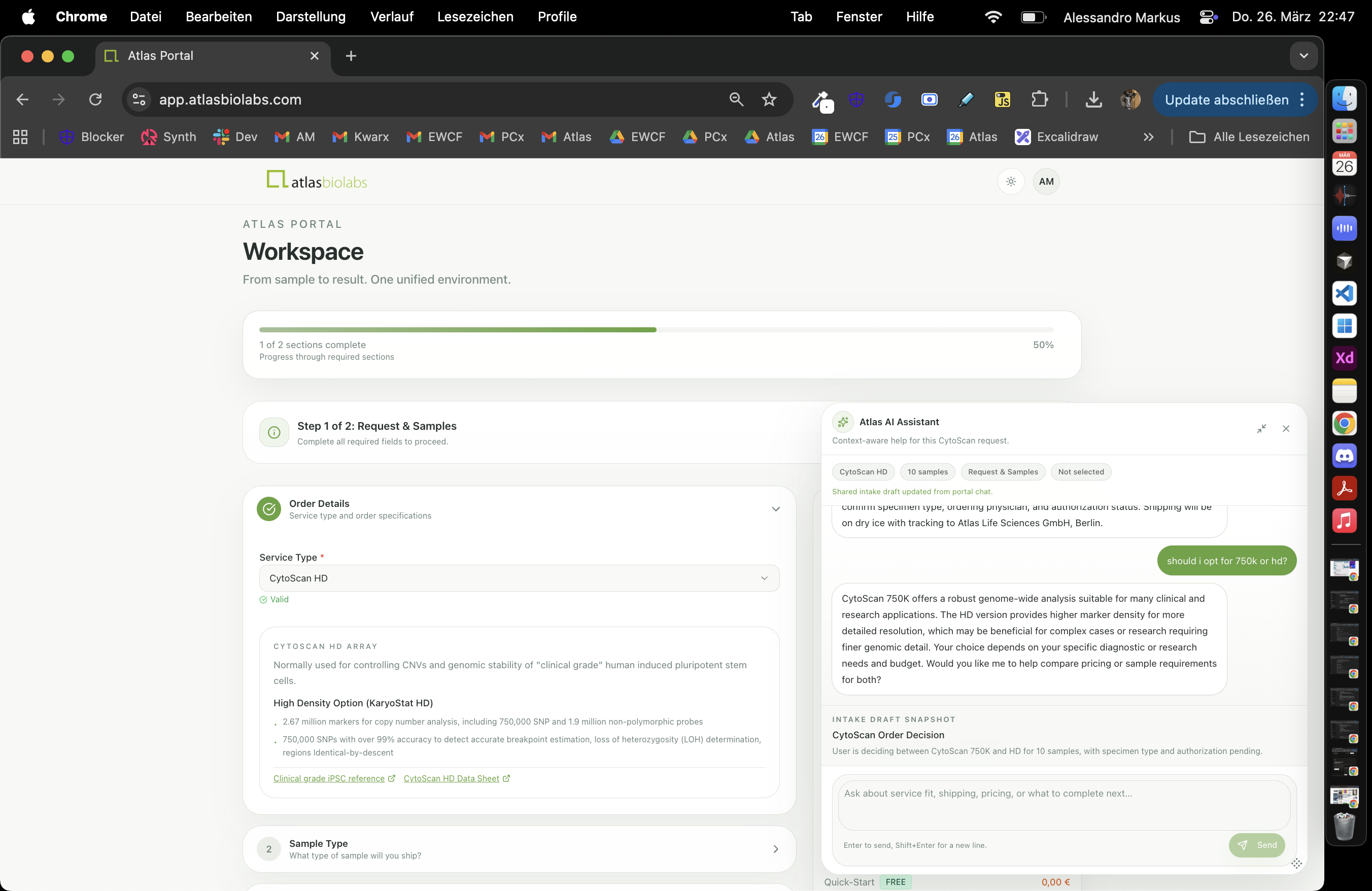The width and height of the screenshot is (1372, 891).
Task: Click the Step 1 info icon
Action: (275, 432)
